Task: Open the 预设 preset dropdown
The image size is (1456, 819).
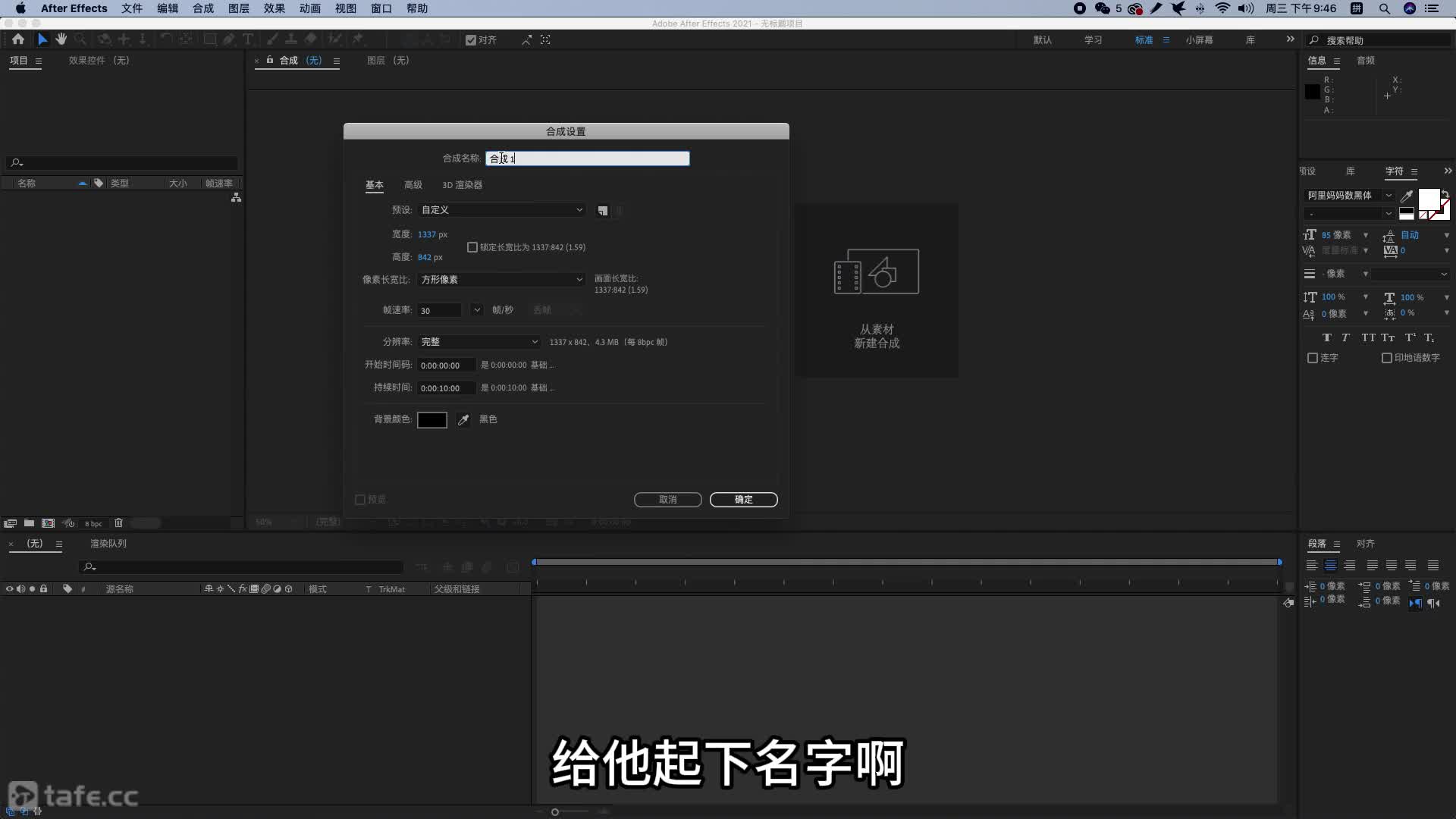Action: pos(501,210)
